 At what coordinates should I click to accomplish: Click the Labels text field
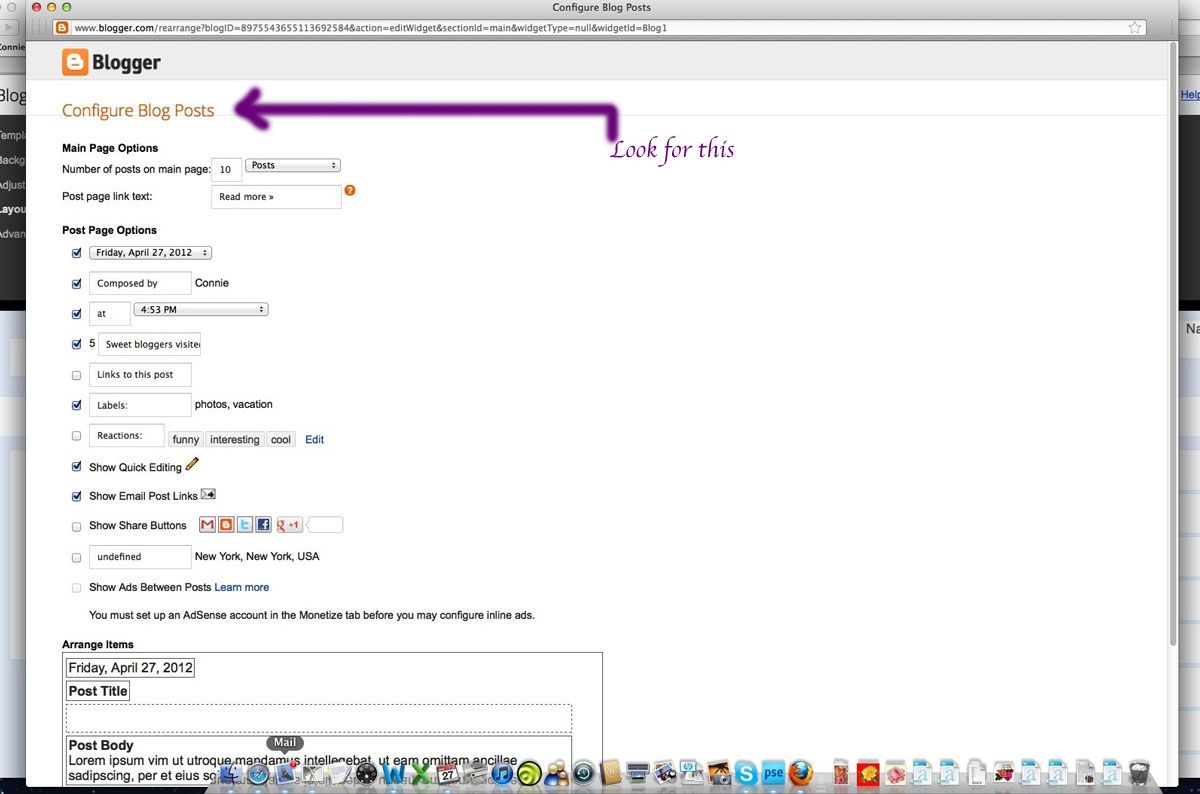point(140,405)
